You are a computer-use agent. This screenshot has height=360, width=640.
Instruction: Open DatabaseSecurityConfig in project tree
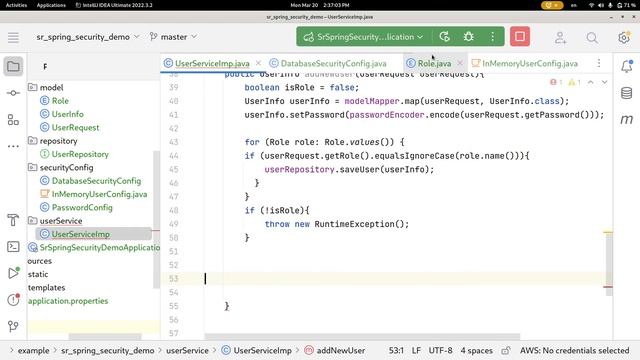[96, 181]
